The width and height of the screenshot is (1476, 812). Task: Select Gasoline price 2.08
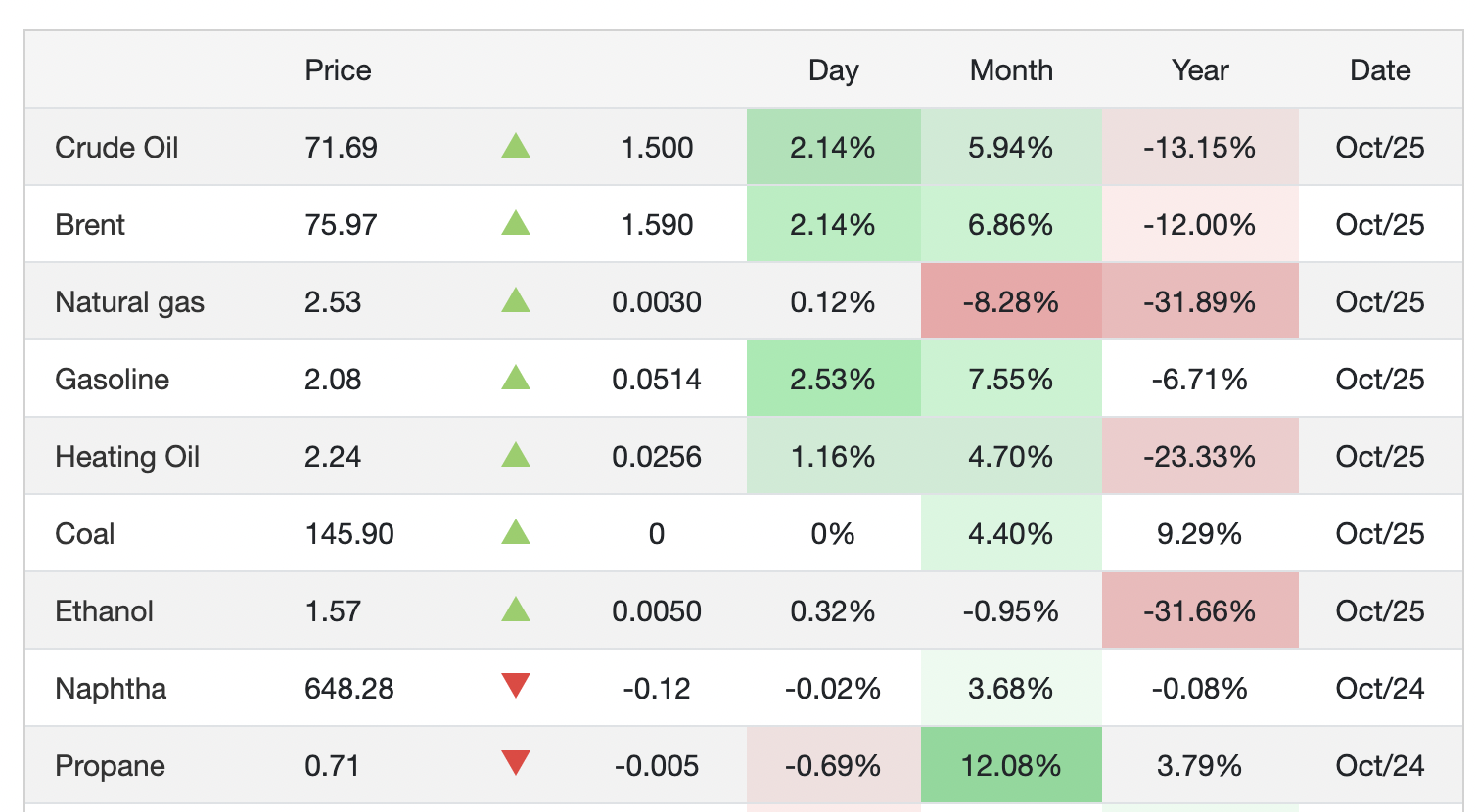(333, 380)
